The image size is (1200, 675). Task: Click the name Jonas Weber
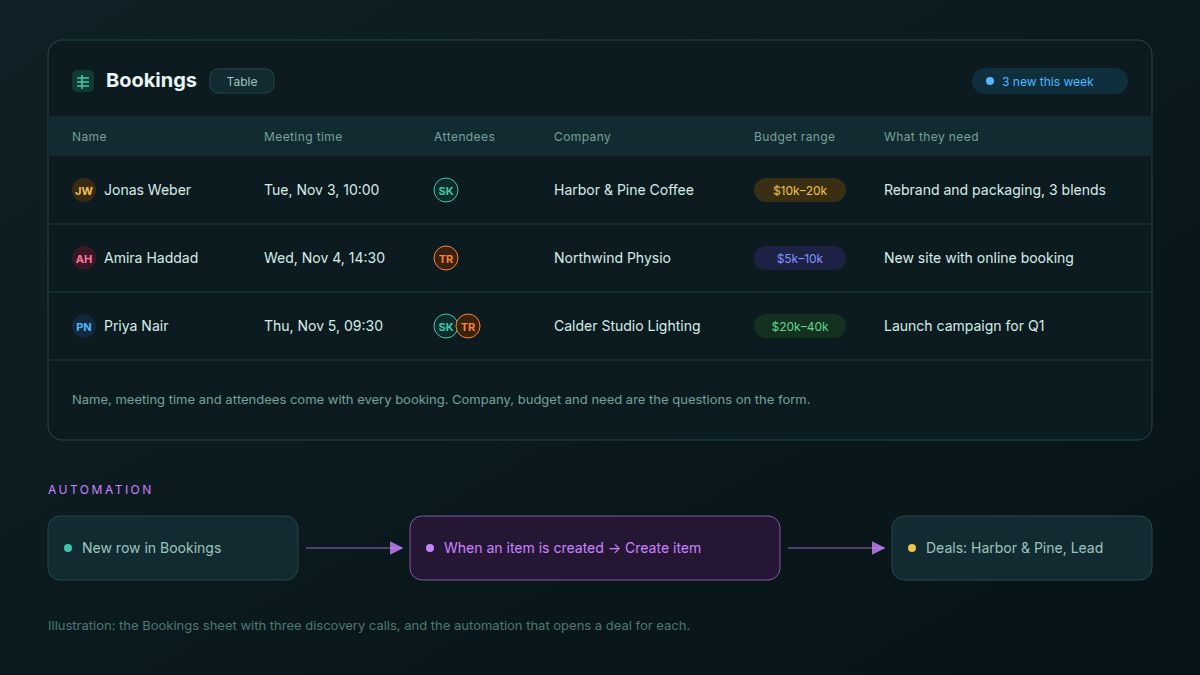coord(147,190)
